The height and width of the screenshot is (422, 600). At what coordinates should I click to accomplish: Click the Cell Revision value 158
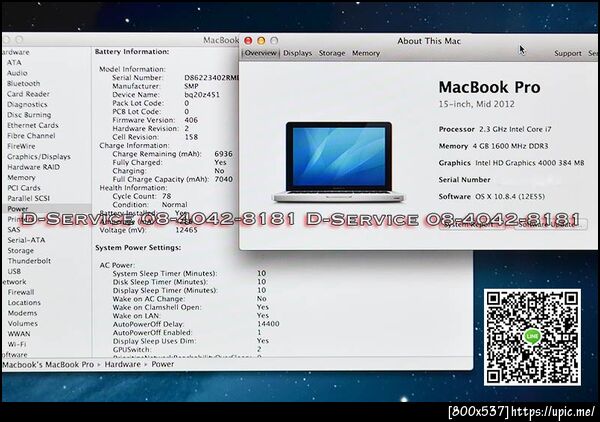pos(191,137)
